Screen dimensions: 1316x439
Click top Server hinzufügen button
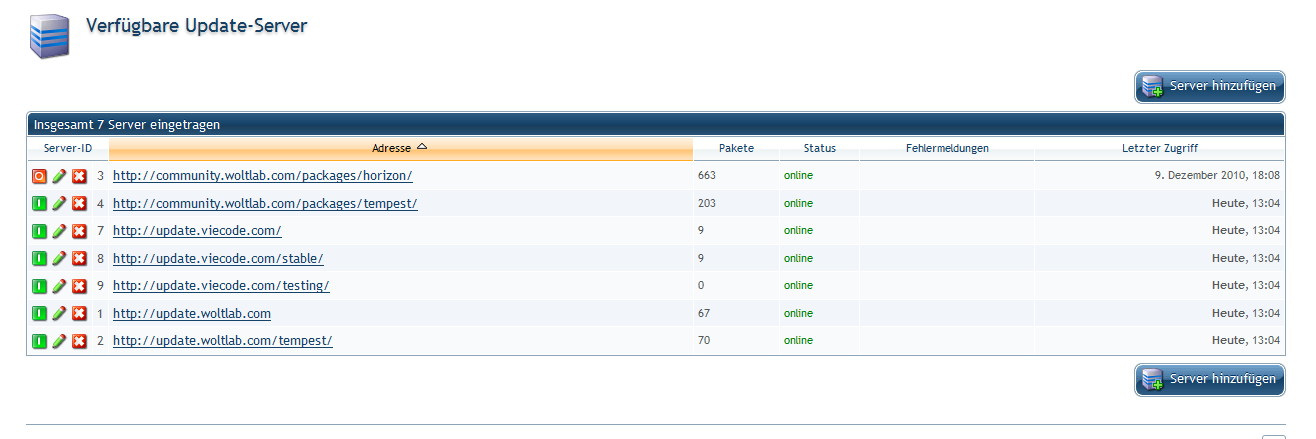1209,86
